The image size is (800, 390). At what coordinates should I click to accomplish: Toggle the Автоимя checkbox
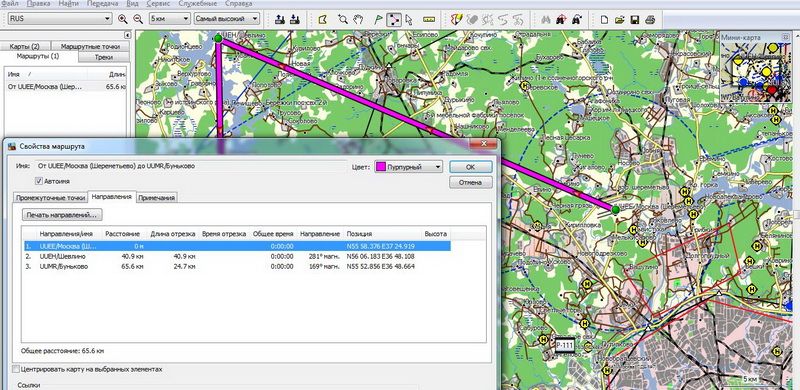point(39,181)
